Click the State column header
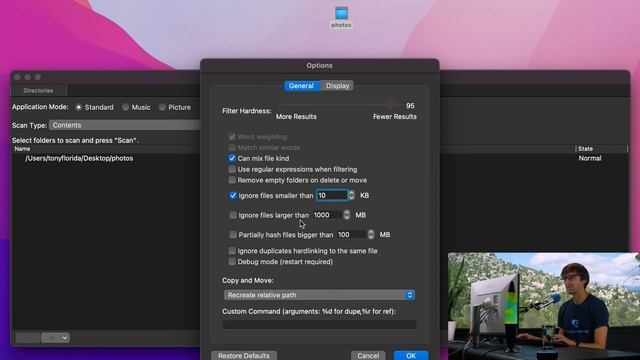 click(x=585, y=149)
